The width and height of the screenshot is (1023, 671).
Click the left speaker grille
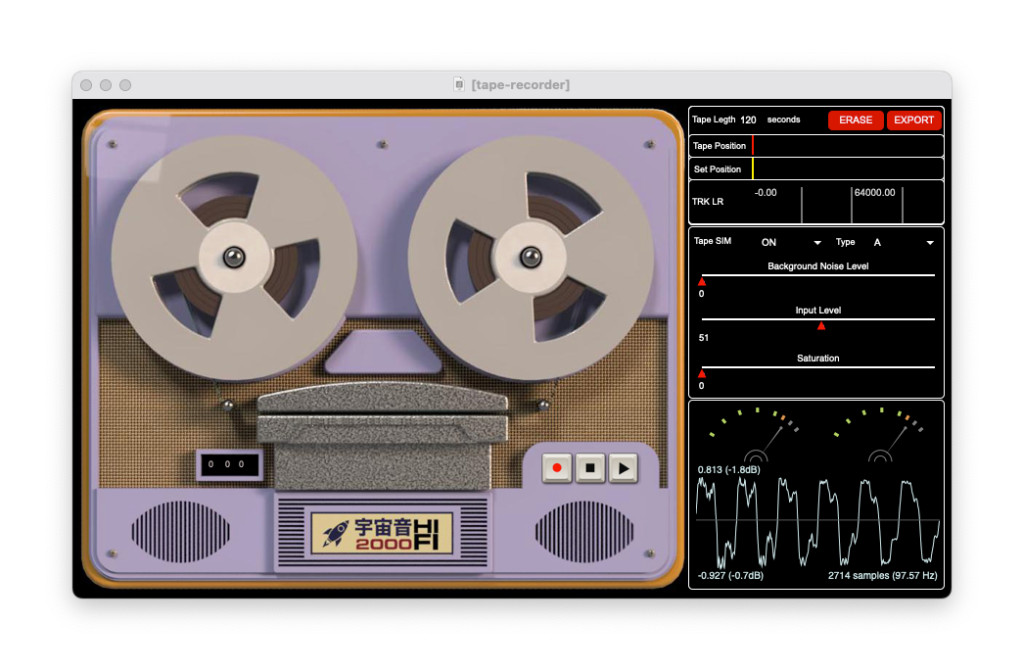coord(180,531)
